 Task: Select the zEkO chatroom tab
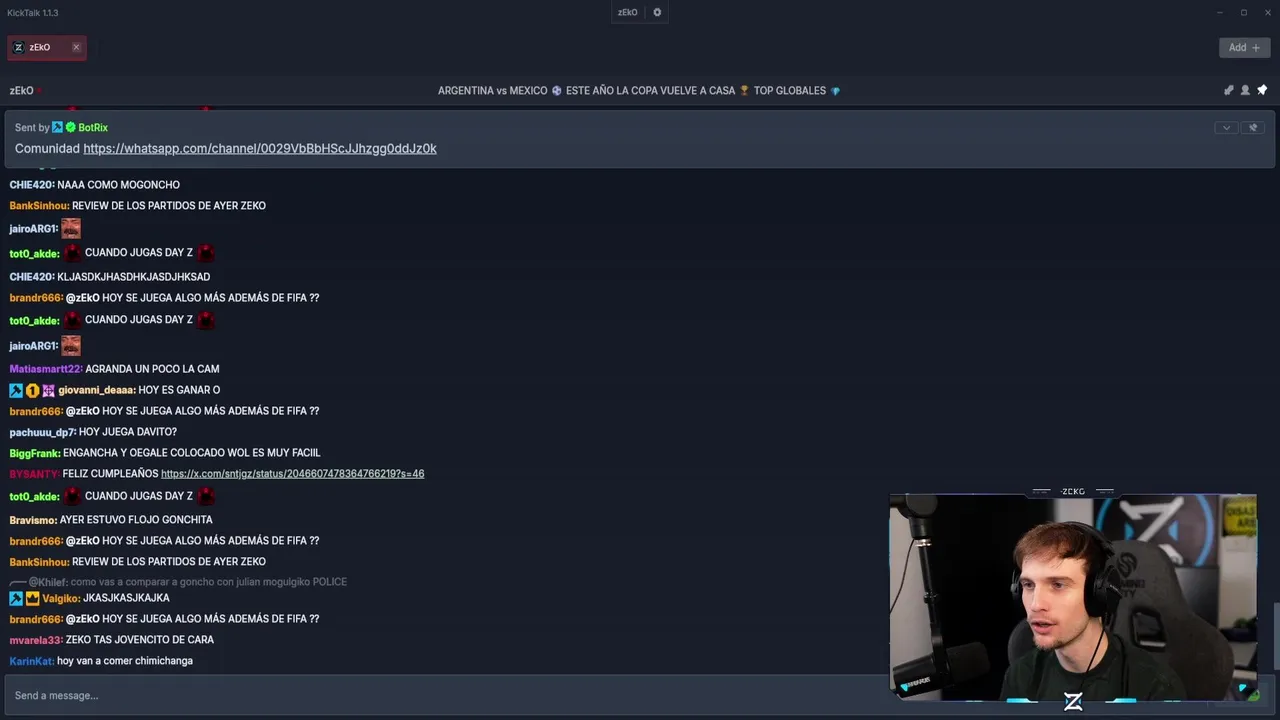[x=46, y=47]
